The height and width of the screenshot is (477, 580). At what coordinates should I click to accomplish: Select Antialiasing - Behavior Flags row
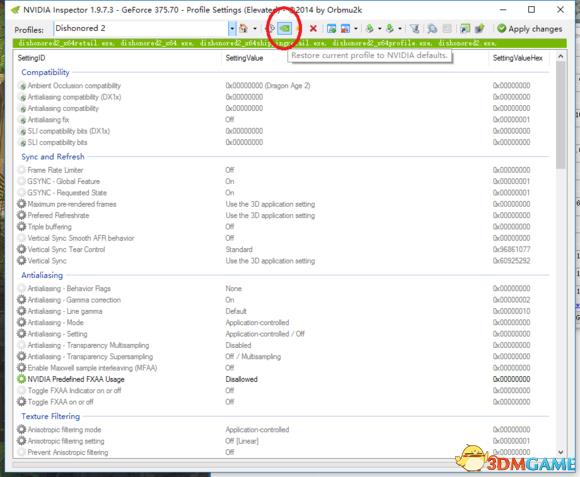pos(284,288)
